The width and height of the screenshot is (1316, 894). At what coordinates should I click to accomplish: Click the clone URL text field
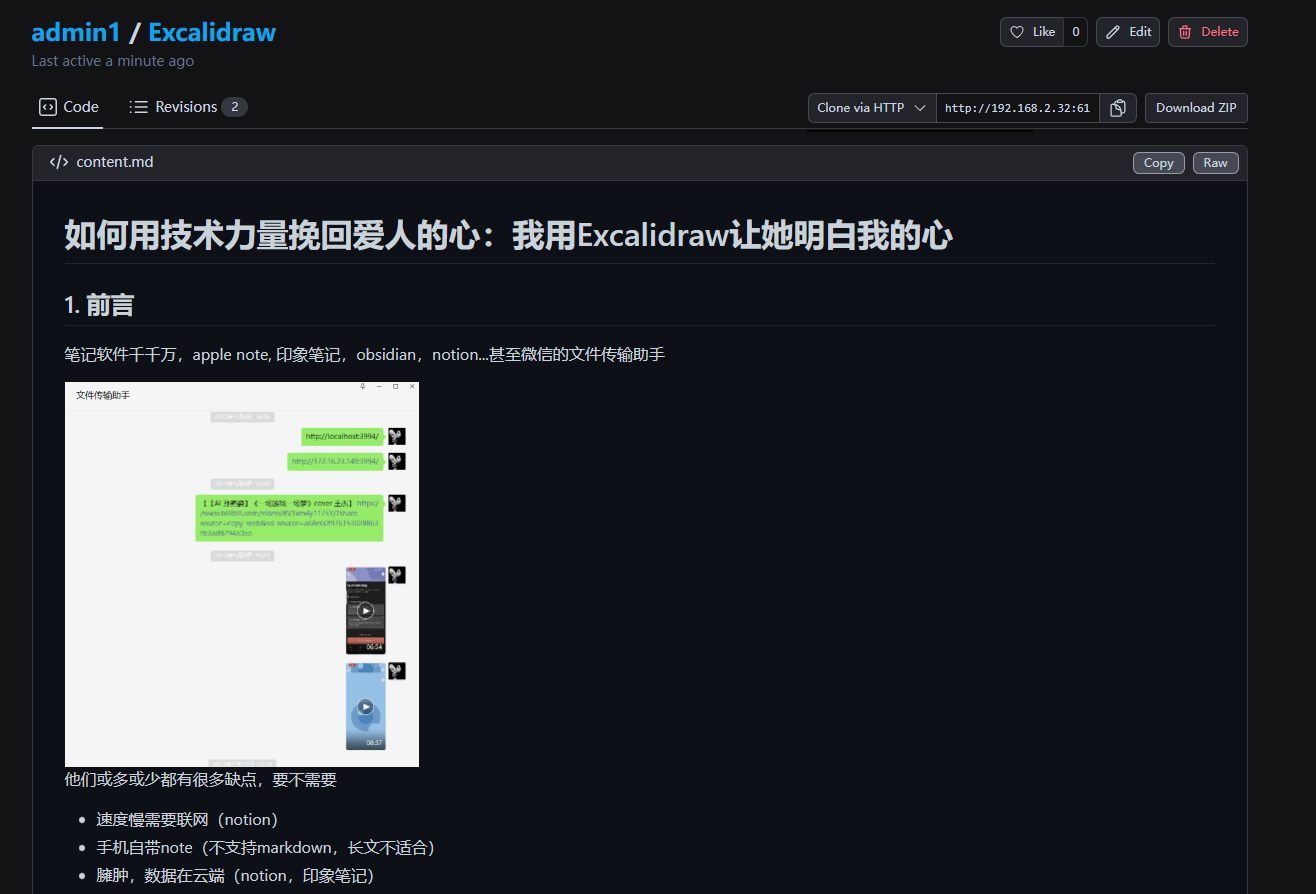(1017, 108)
